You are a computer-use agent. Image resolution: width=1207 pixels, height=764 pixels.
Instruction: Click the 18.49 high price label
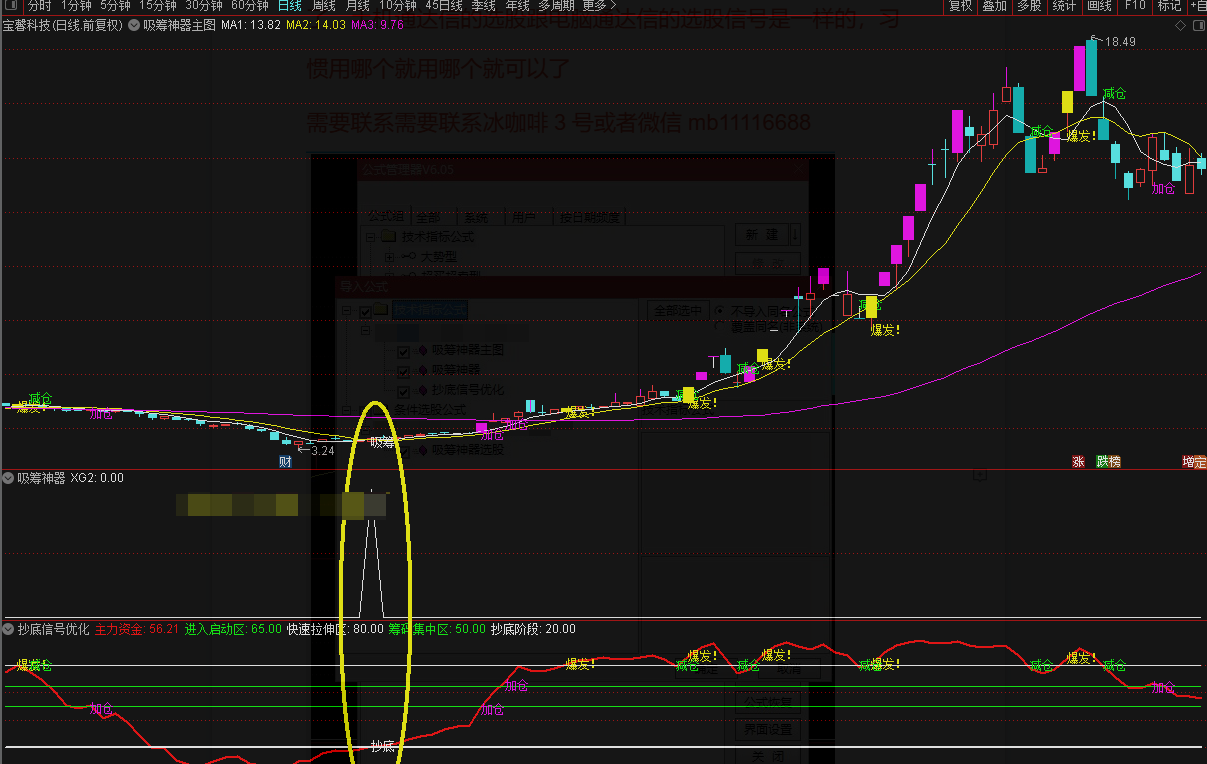1121,42
